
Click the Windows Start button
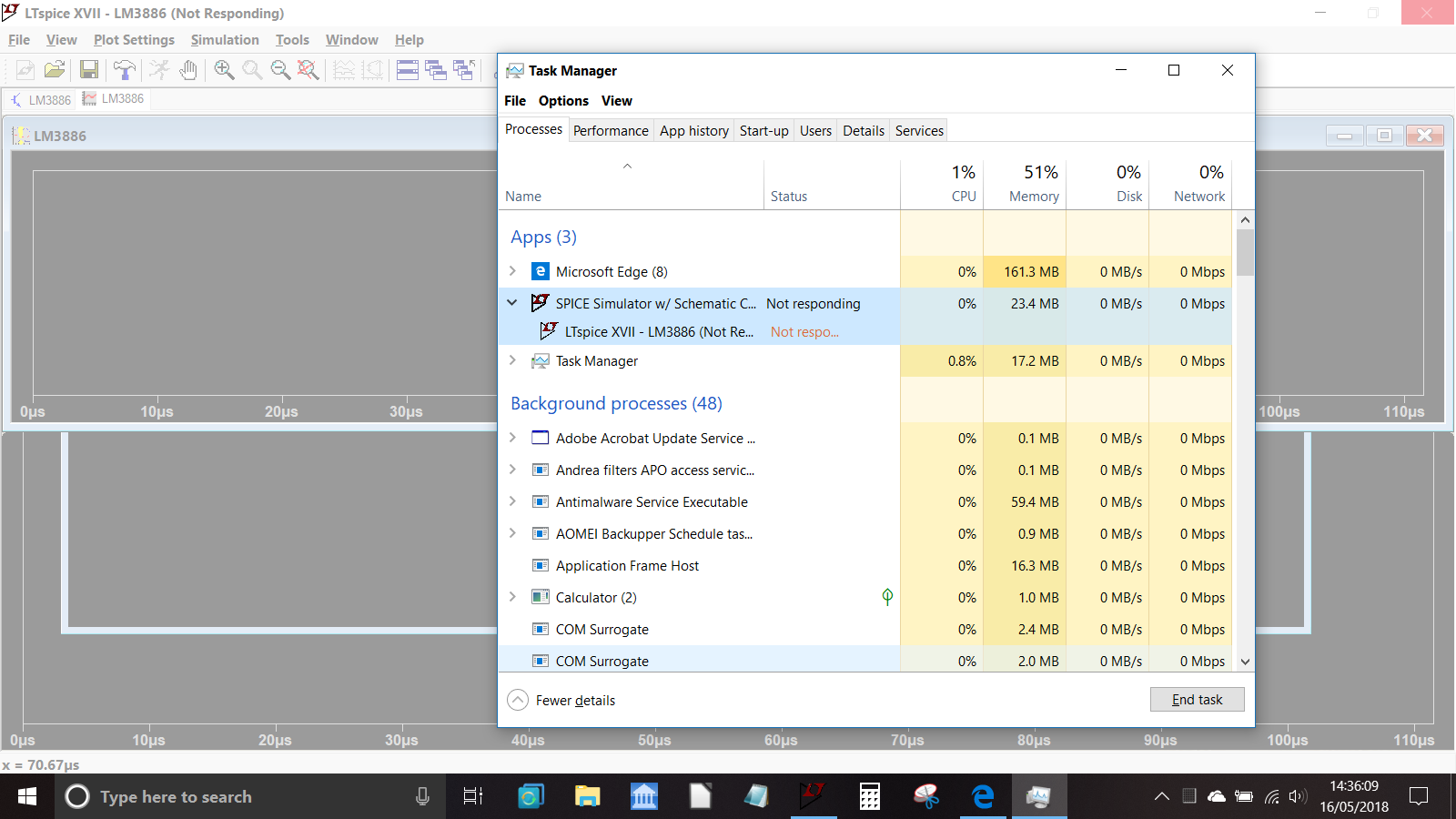(x=27, y=796)
